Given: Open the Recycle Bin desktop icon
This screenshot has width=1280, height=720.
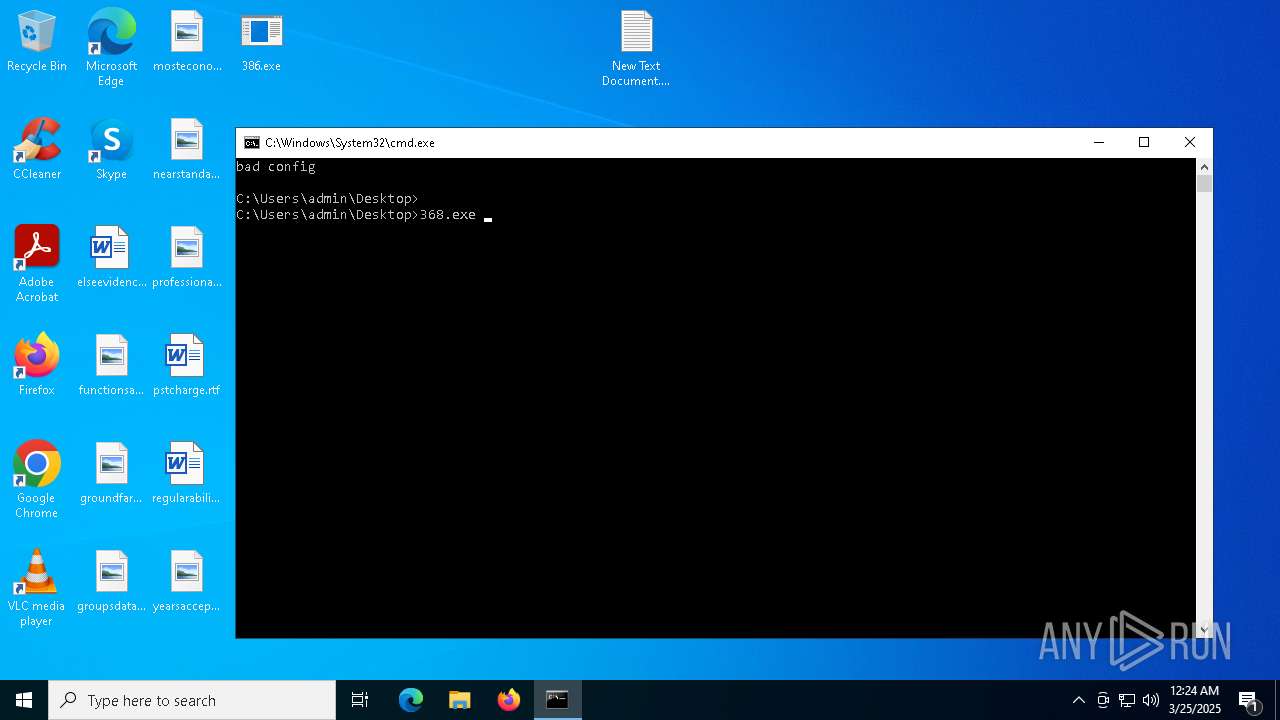Looking at the screenshot, I should 37,42.
